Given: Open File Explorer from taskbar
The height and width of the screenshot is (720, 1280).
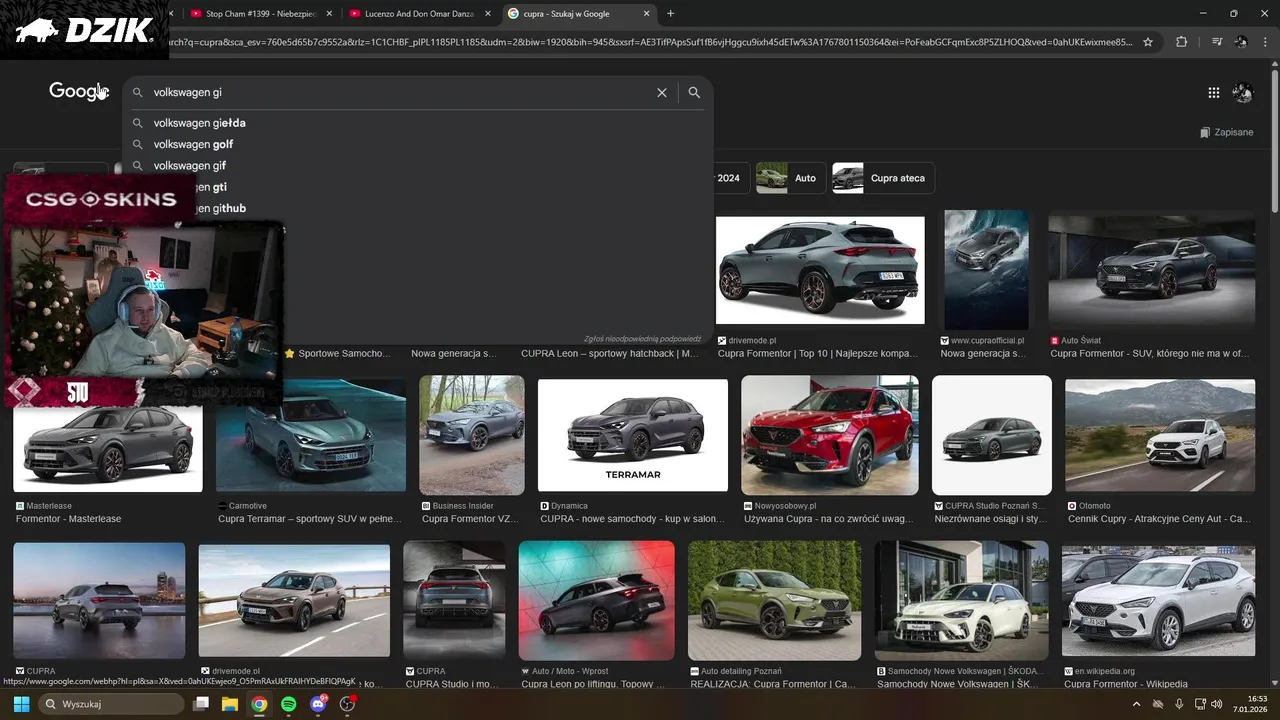Looking at the screenshot, I should (229, 704).
